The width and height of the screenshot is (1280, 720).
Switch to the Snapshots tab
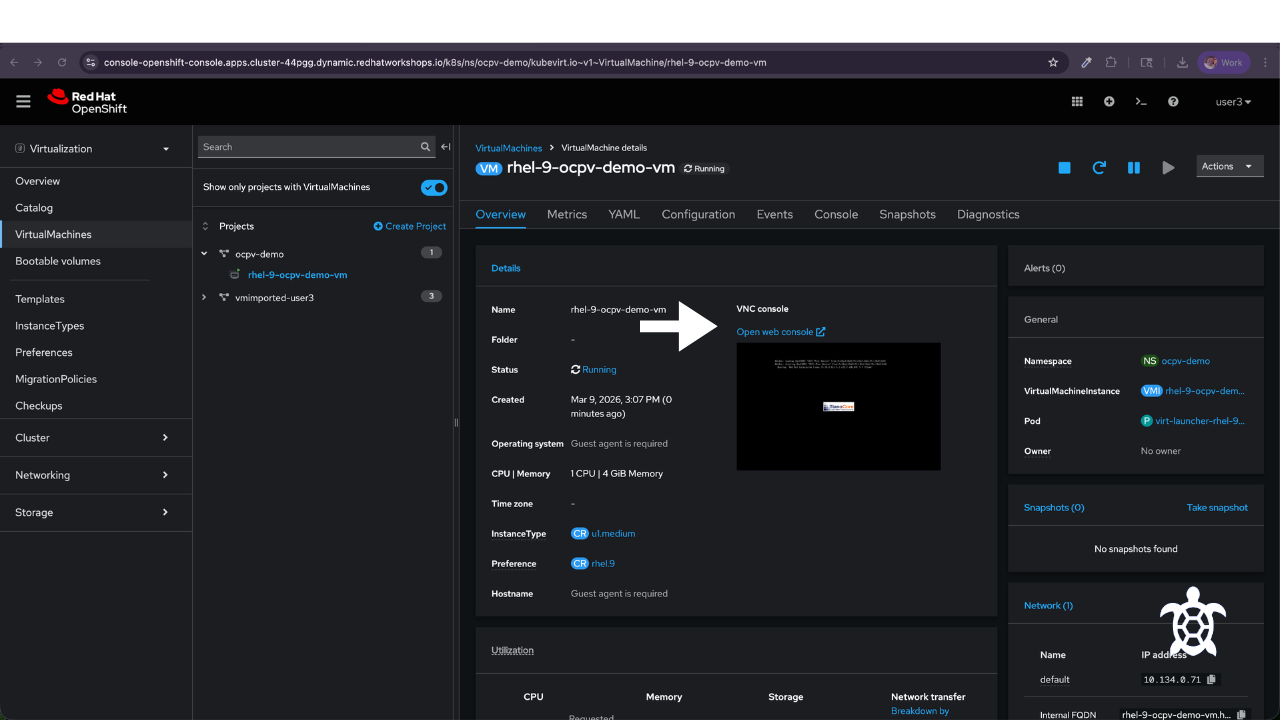click(x=907, y=214)
